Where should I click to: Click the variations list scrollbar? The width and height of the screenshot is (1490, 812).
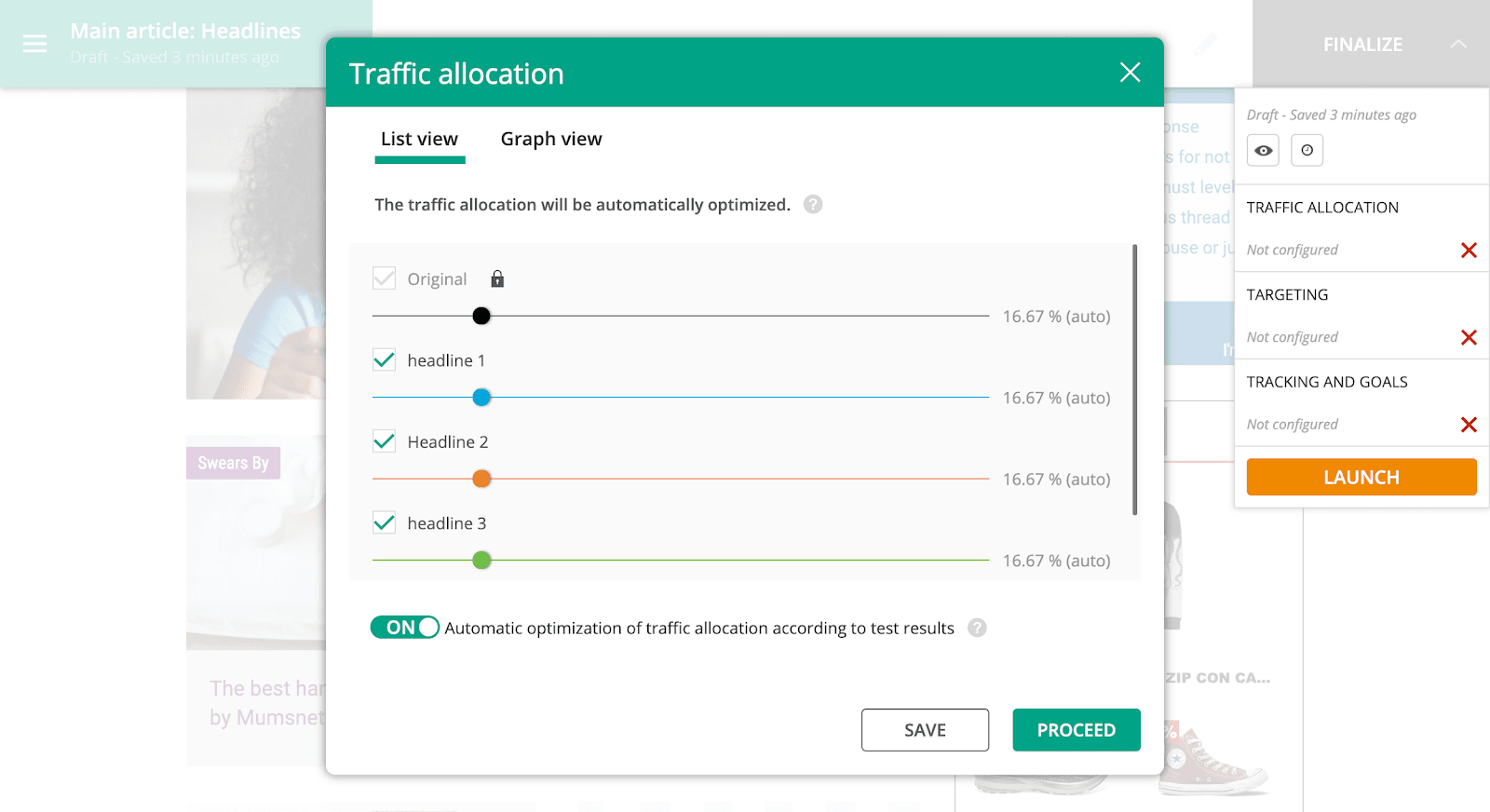[x=1134, y=380]
